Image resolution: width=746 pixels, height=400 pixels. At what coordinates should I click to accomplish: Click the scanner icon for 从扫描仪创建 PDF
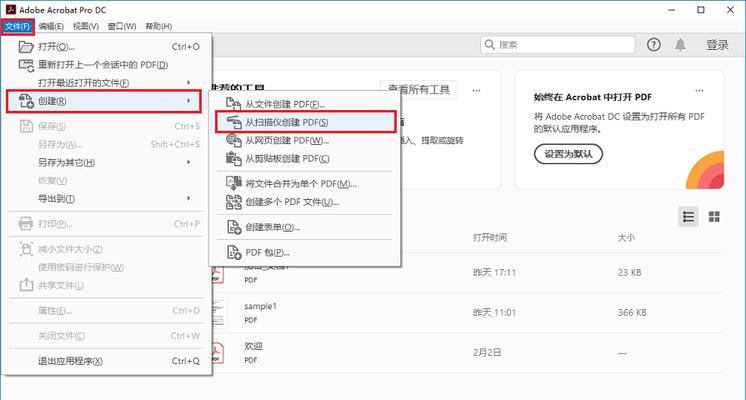234,122
